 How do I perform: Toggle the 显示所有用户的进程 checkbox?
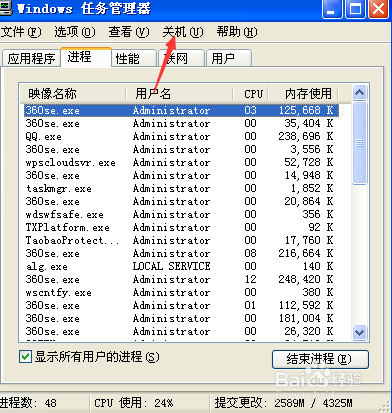point(25,357)
